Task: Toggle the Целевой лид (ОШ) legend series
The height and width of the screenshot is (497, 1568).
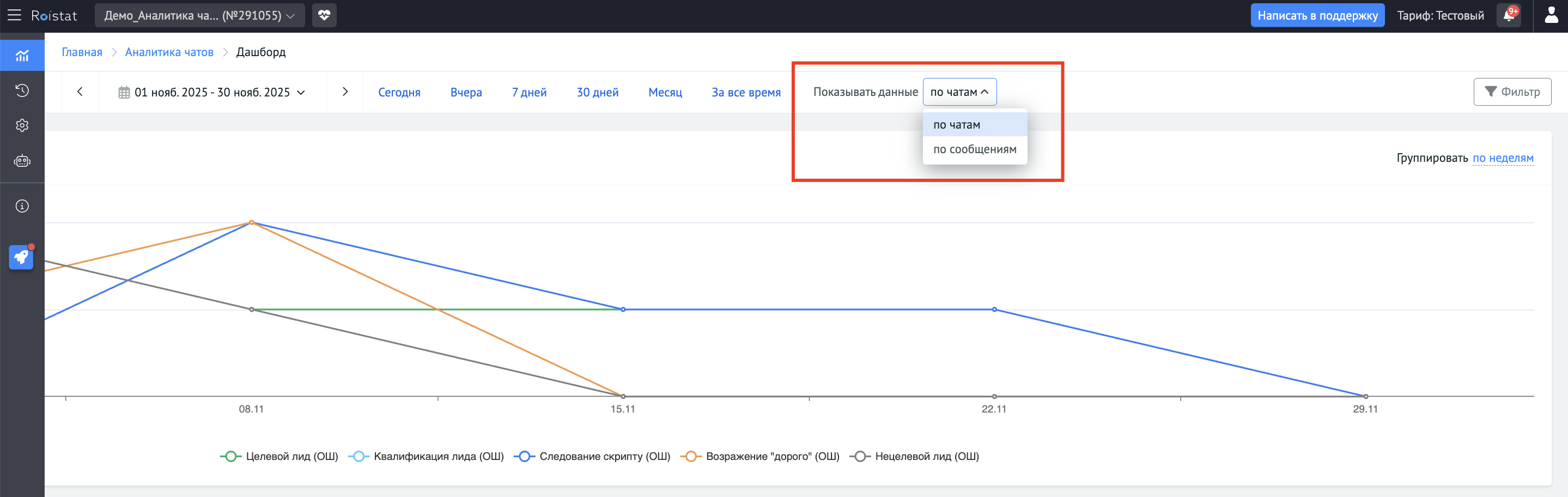Action: tap(279, 456)
